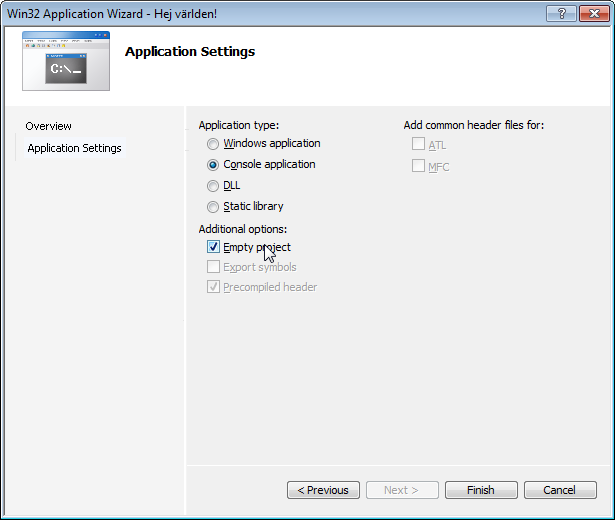Viewport: 615px width, 520px height.
Task: Click 'Add common header files for:' label
Action: 474,125
